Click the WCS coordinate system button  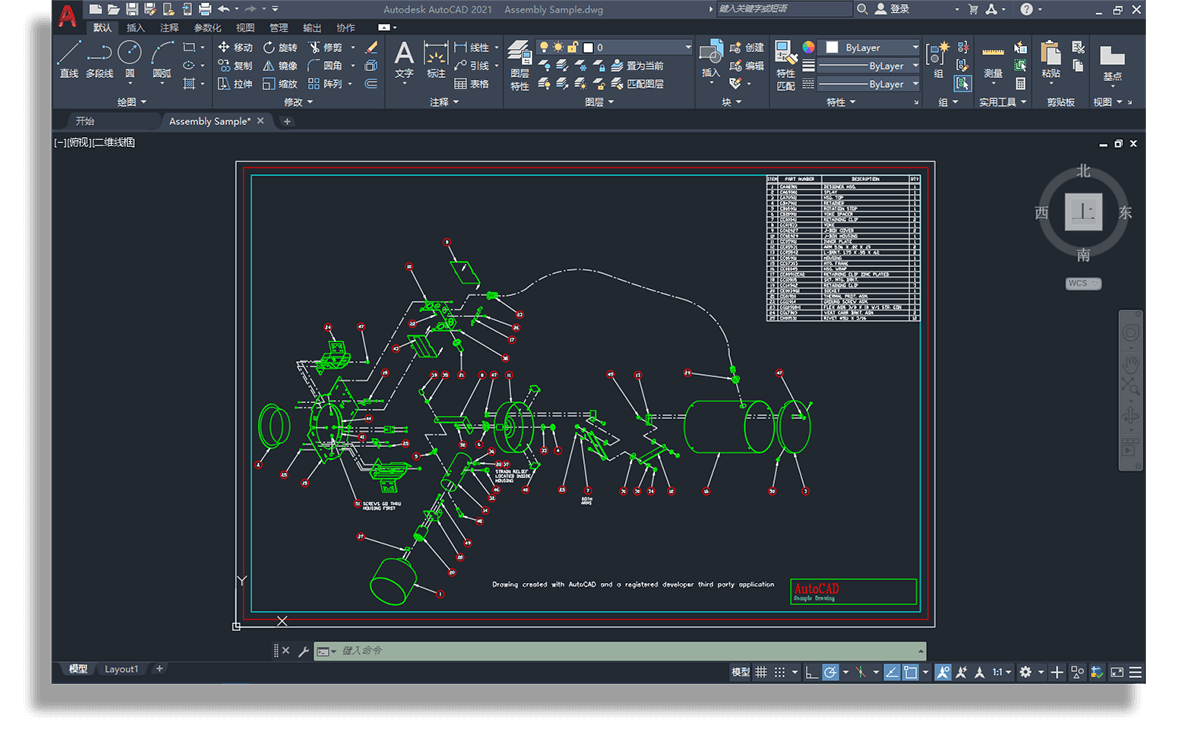coord(1083,283)
